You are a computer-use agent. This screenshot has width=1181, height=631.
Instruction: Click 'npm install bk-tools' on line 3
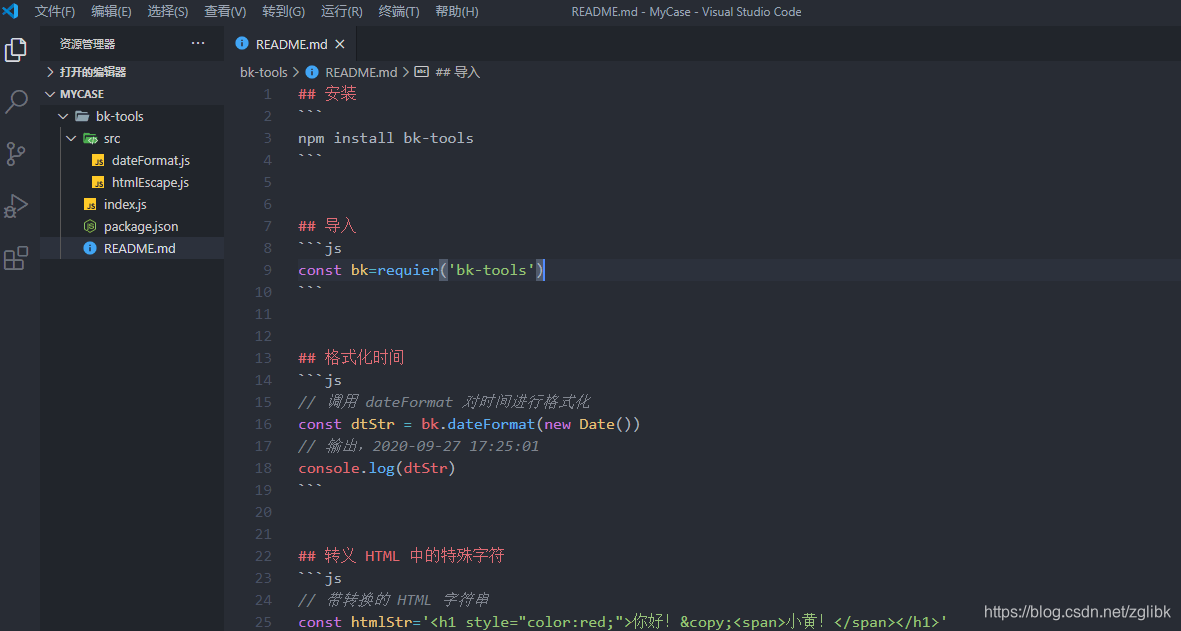(x=386, y=138)
